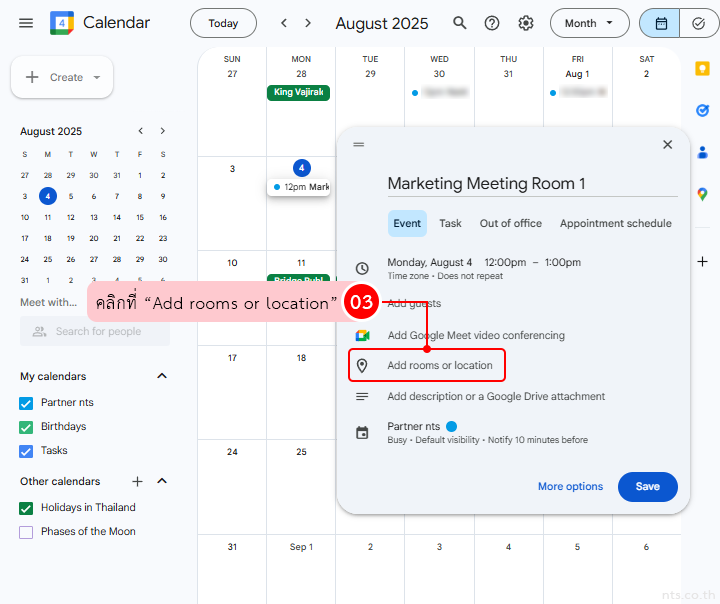Uncheck the Partner nts calendar
720x604 pixels.
click(x=26, y=403)
